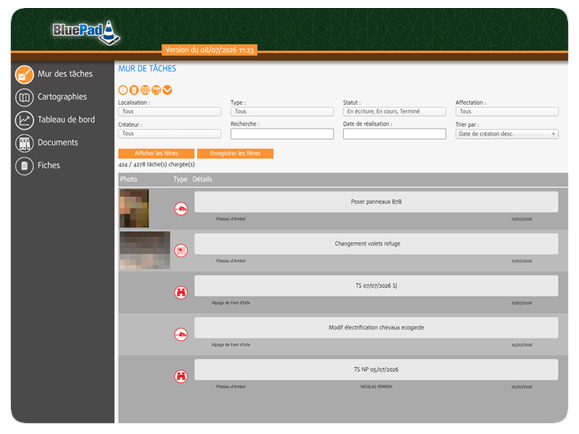Open the Cartographies map section

[51, 97]
